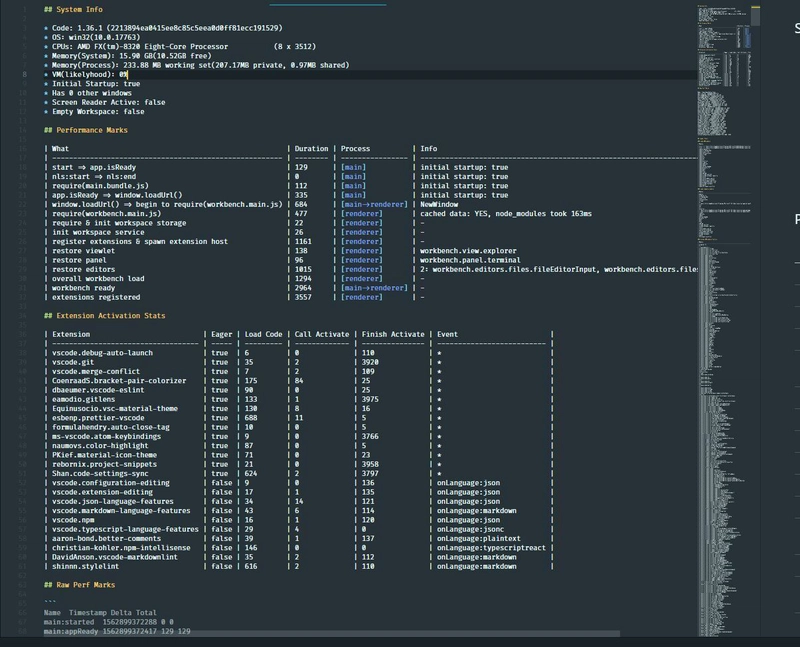800x647 pixels.
Task: Click 'workbench.view.explorer' info cell
Action: [x=468, y=251]
